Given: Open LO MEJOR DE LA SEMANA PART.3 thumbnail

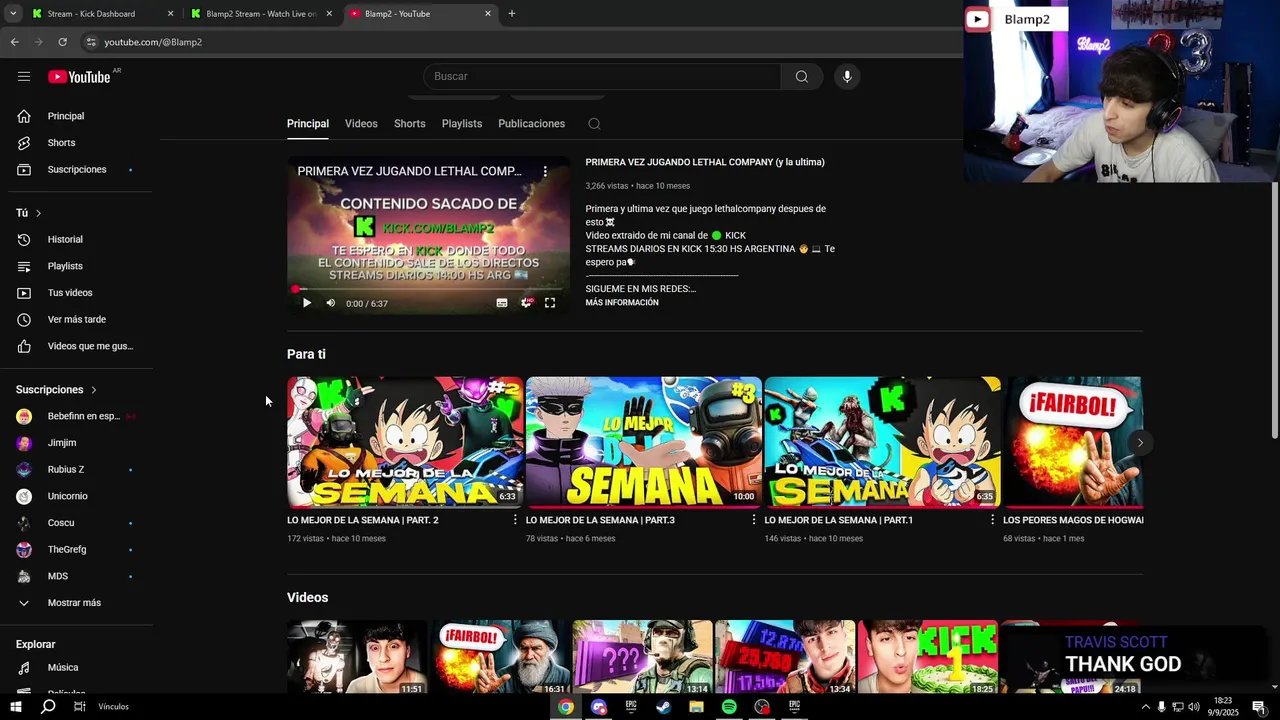Looking at the screenshot, I should coord(644,442).
